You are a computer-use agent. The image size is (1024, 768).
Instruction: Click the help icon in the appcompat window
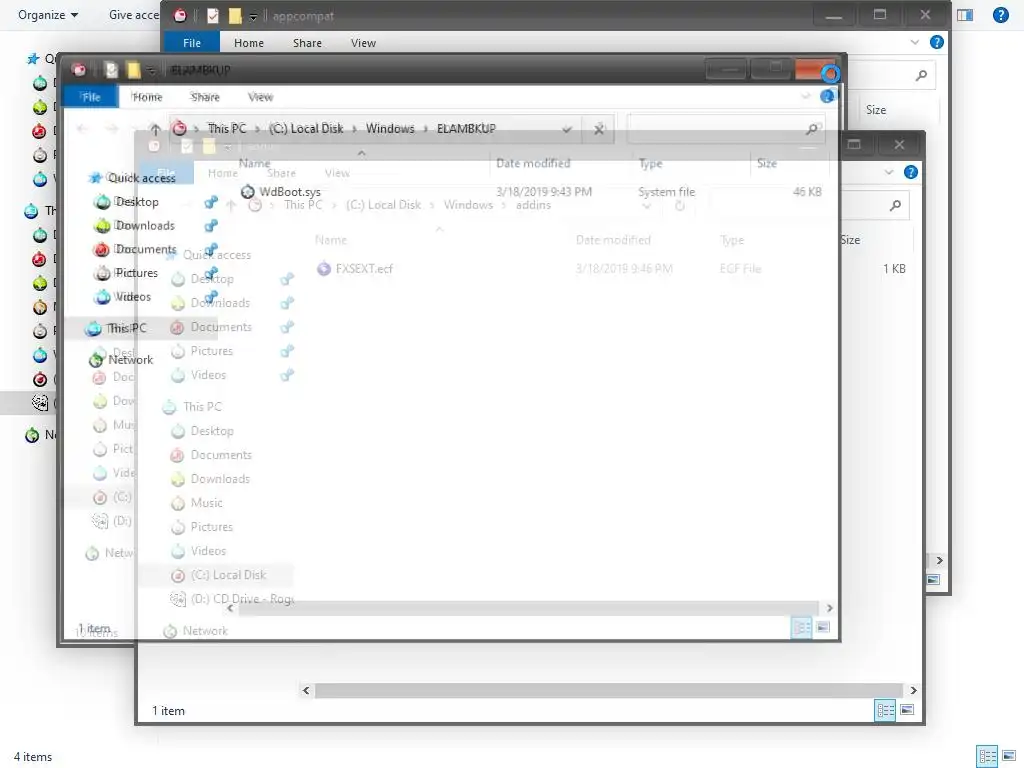click(x=936, y=42)
